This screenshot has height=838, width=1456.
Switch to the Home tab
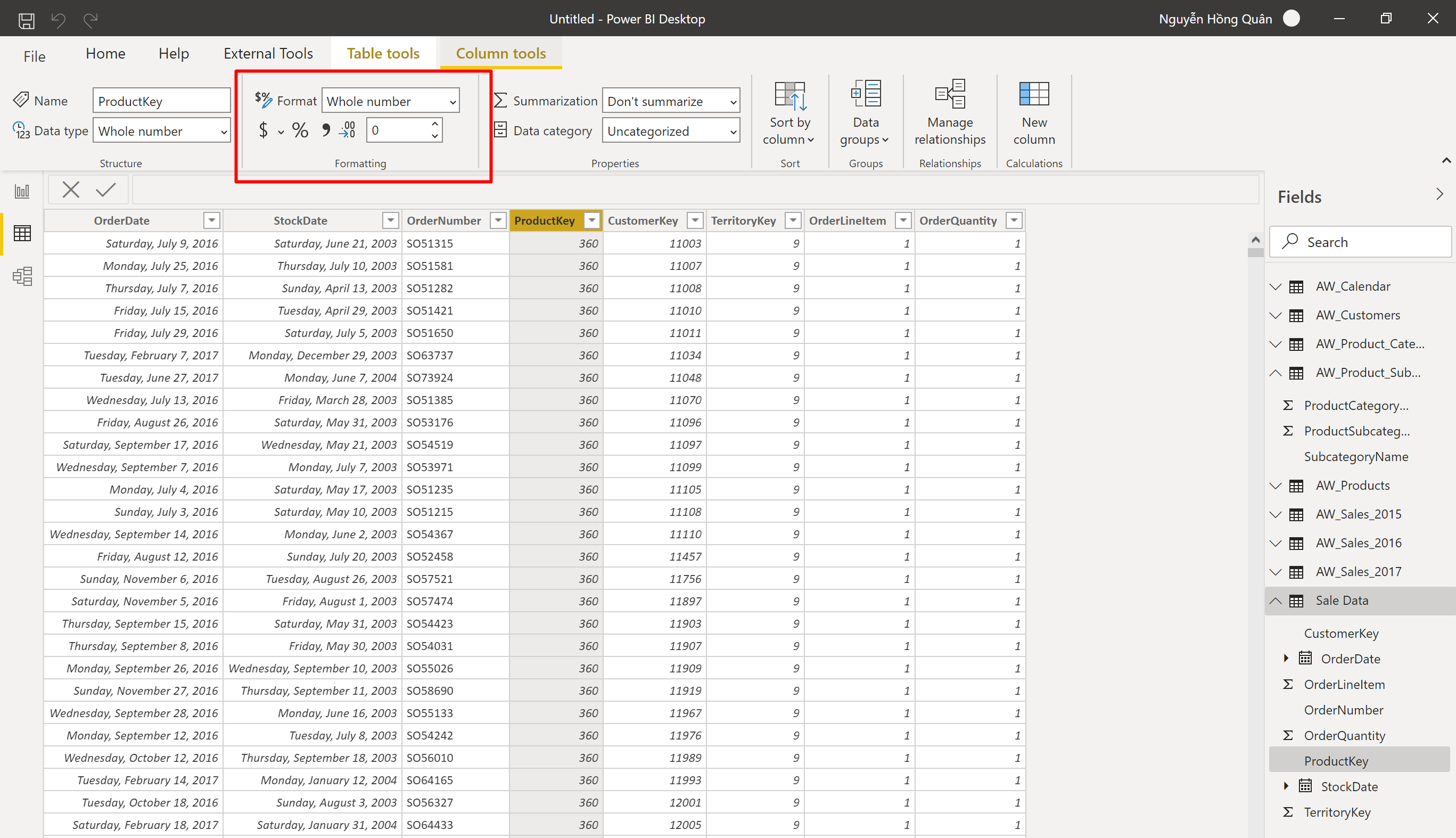[x=105, y=54]
